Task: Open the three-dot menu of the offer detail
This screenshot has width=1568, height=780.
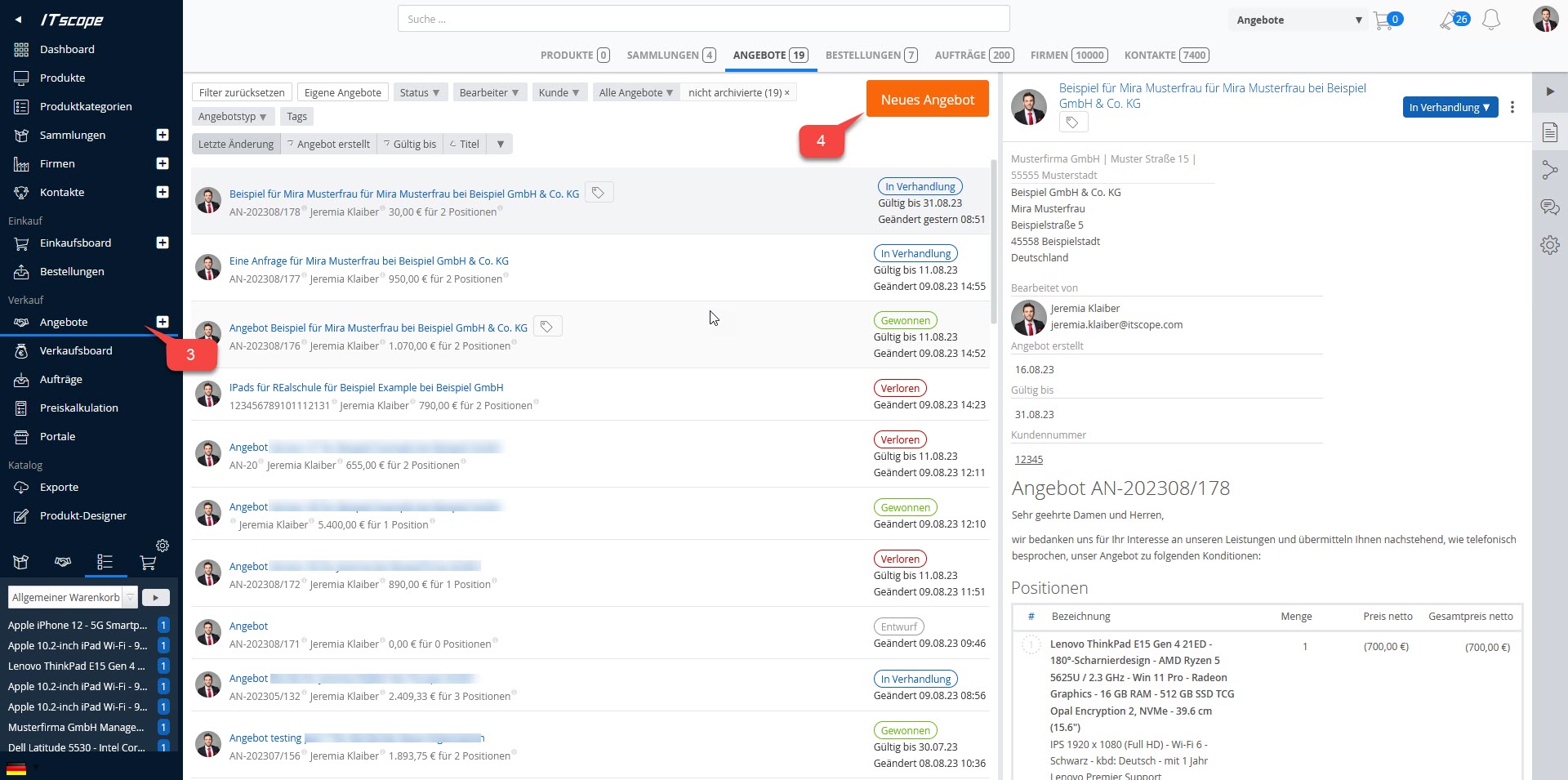Action: click(x=1512, y=107)
